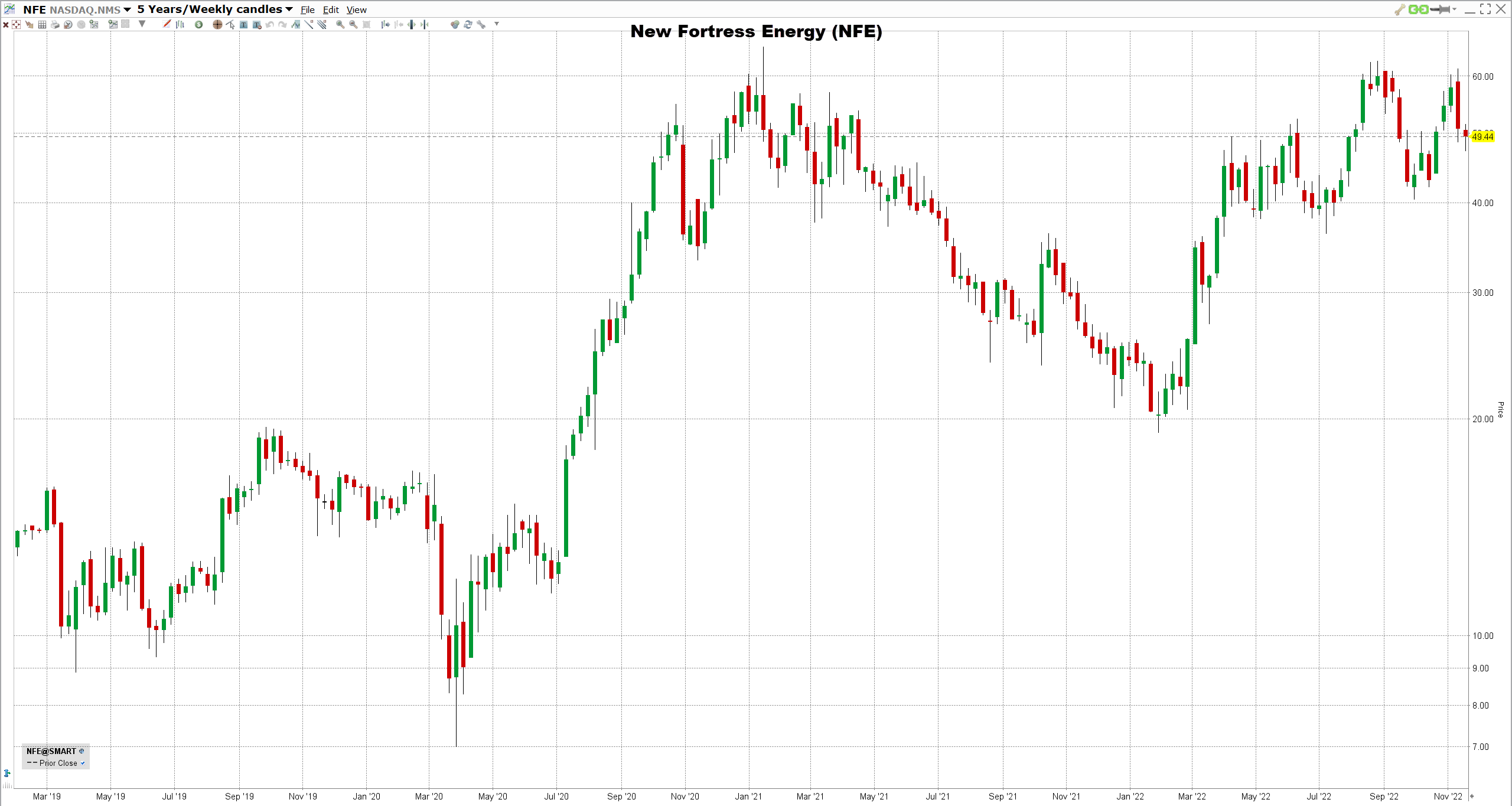The height and width of the screenshot is (806, 1512).
Task: Open the Edit menu
Action: tap(331, 10)
